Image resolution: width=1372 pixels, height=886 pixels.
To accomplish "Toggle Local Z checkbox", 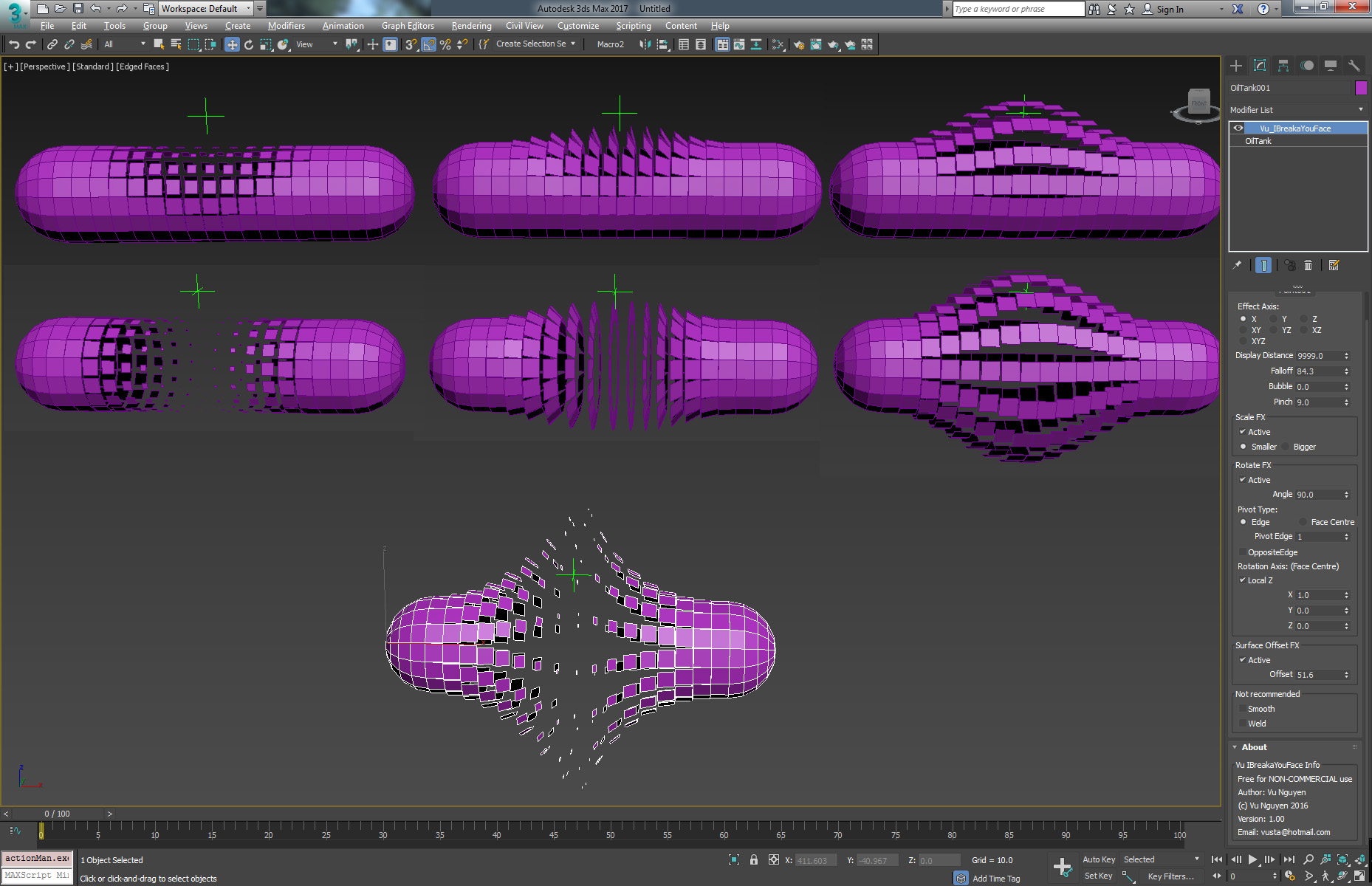I will [1243, 580].
